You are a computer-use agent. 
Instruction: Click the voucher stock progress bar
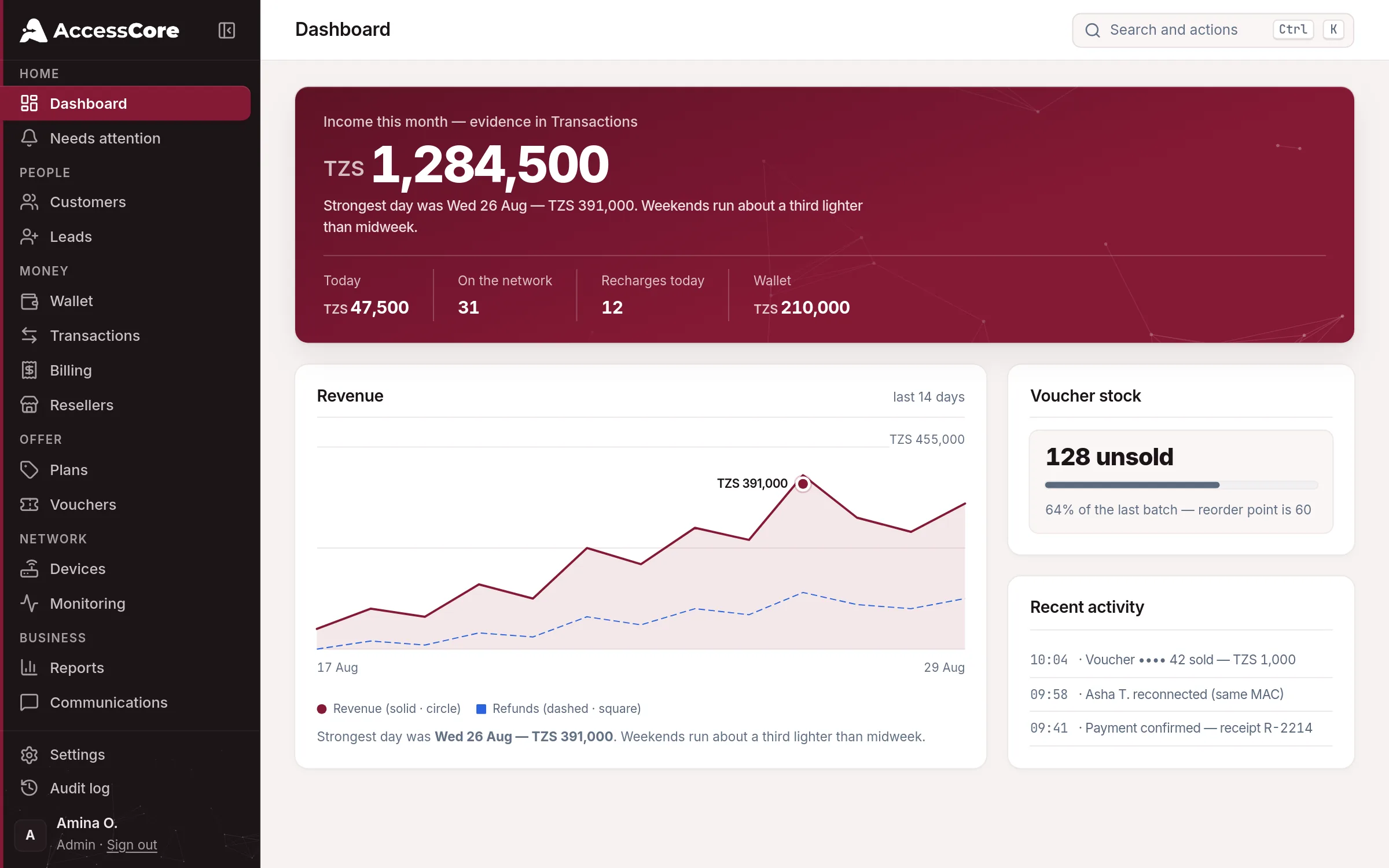click(x=1181, y=485)
